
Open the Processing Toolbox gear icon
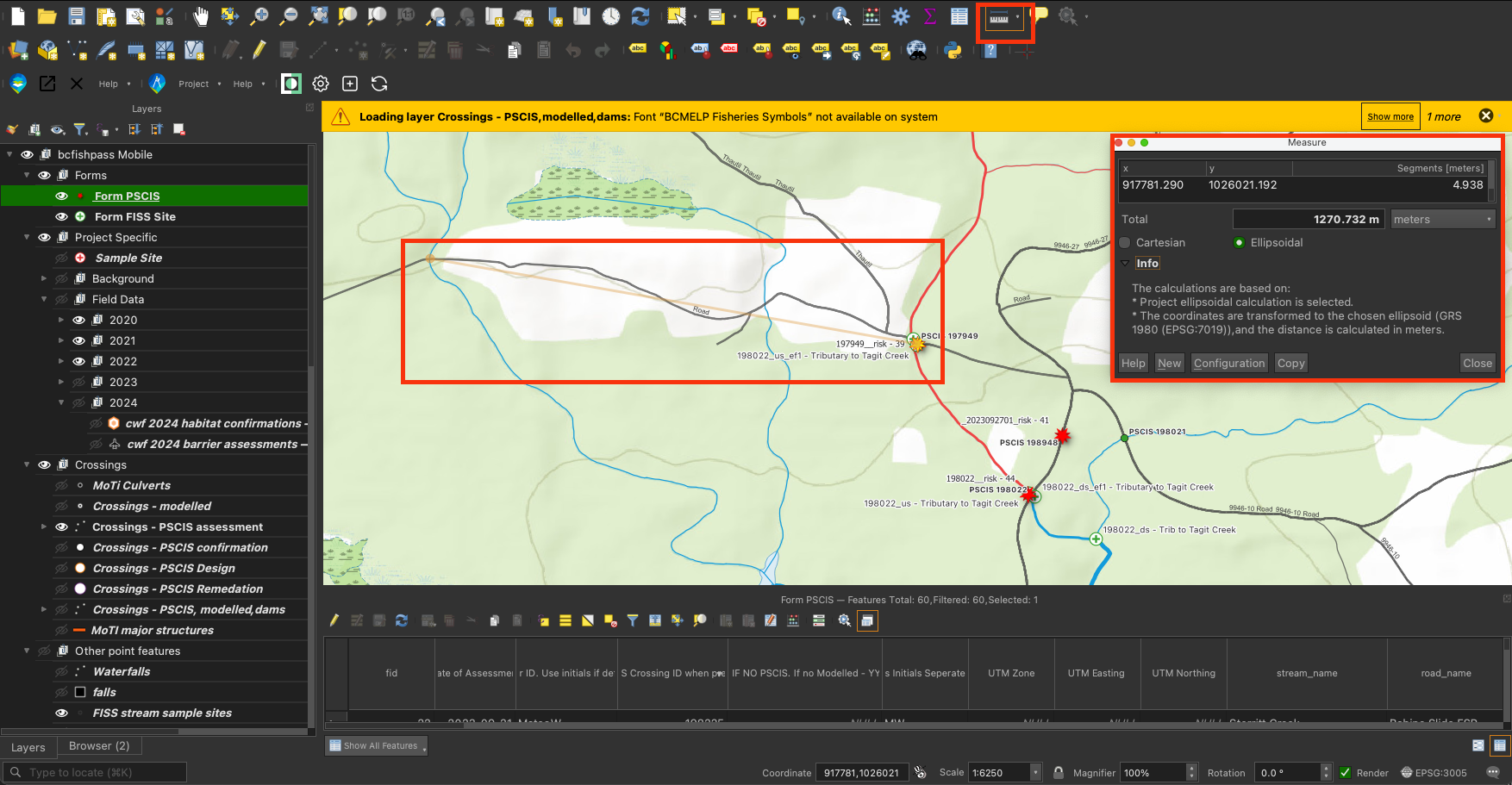[x=901, y=16]
